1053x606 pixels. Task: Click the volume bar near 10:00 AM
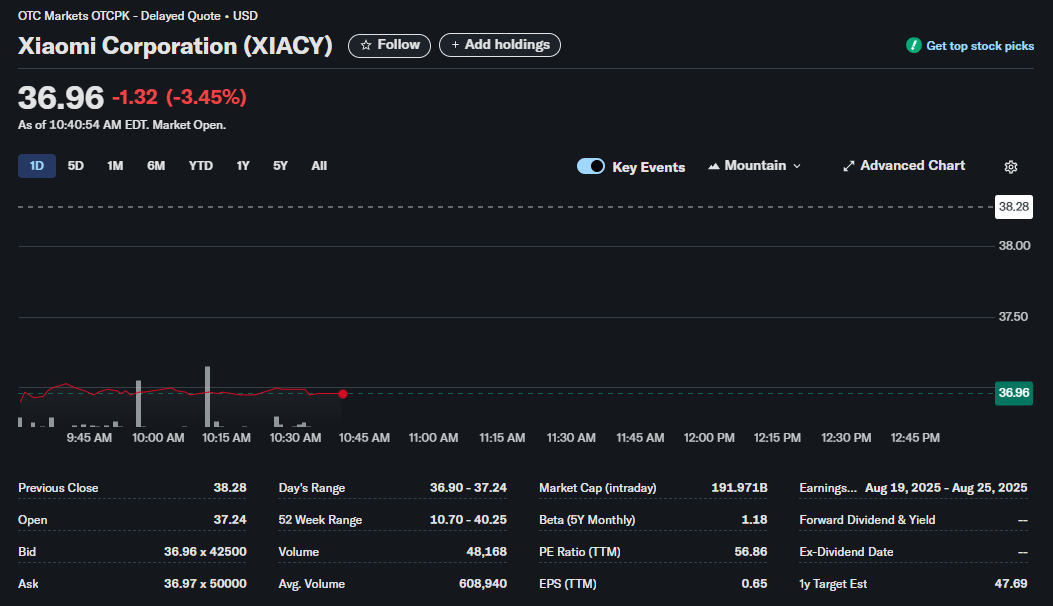point(139,403)
